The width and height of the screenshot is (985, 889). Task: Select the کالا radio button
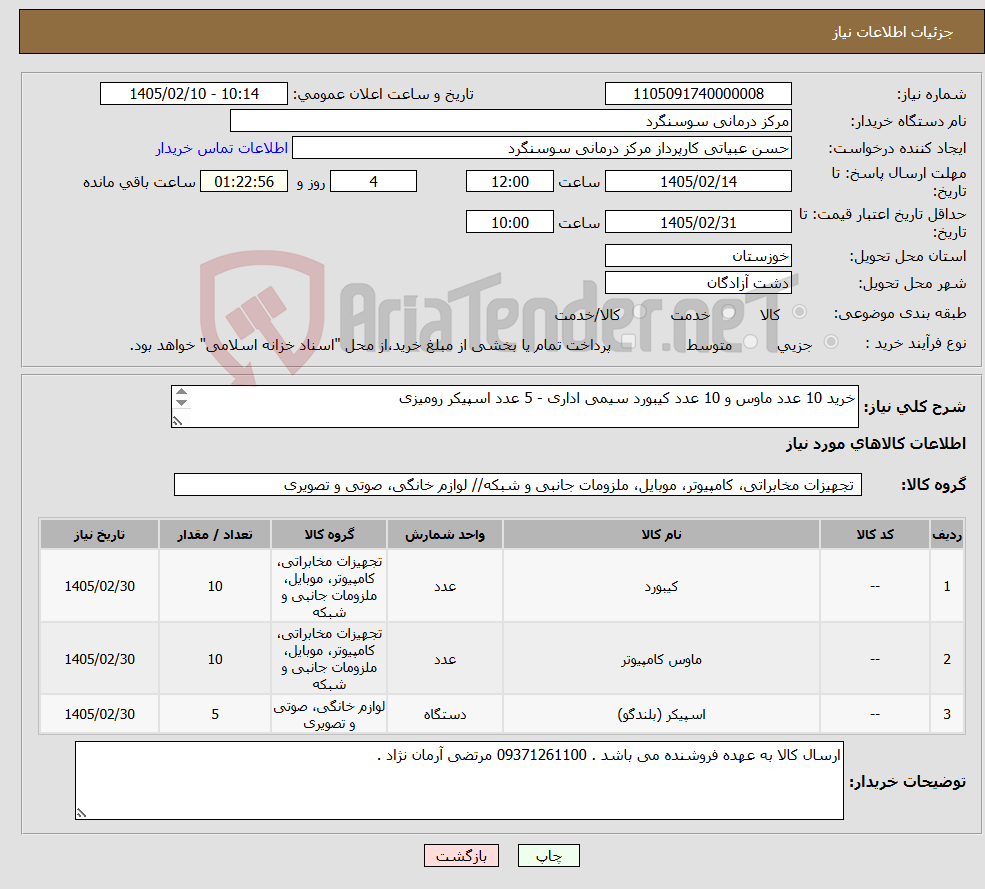pos(800,312)
